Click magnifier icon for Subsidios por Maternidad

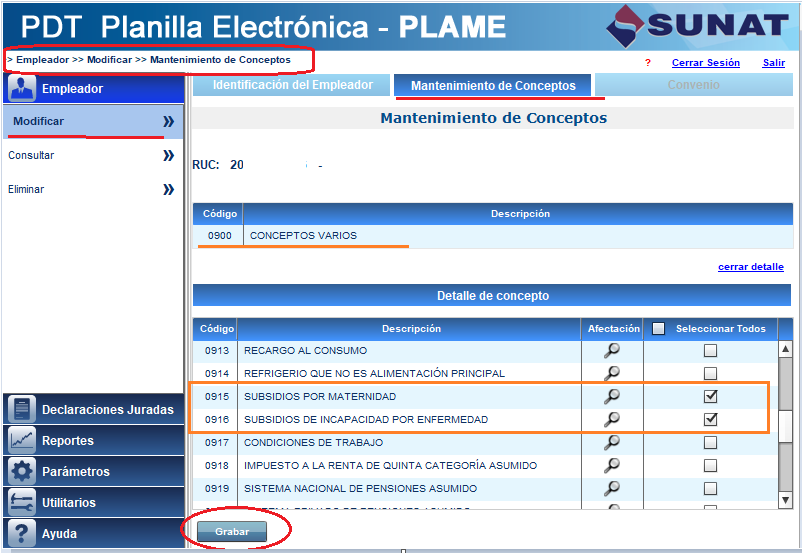[x=611, y=397]
